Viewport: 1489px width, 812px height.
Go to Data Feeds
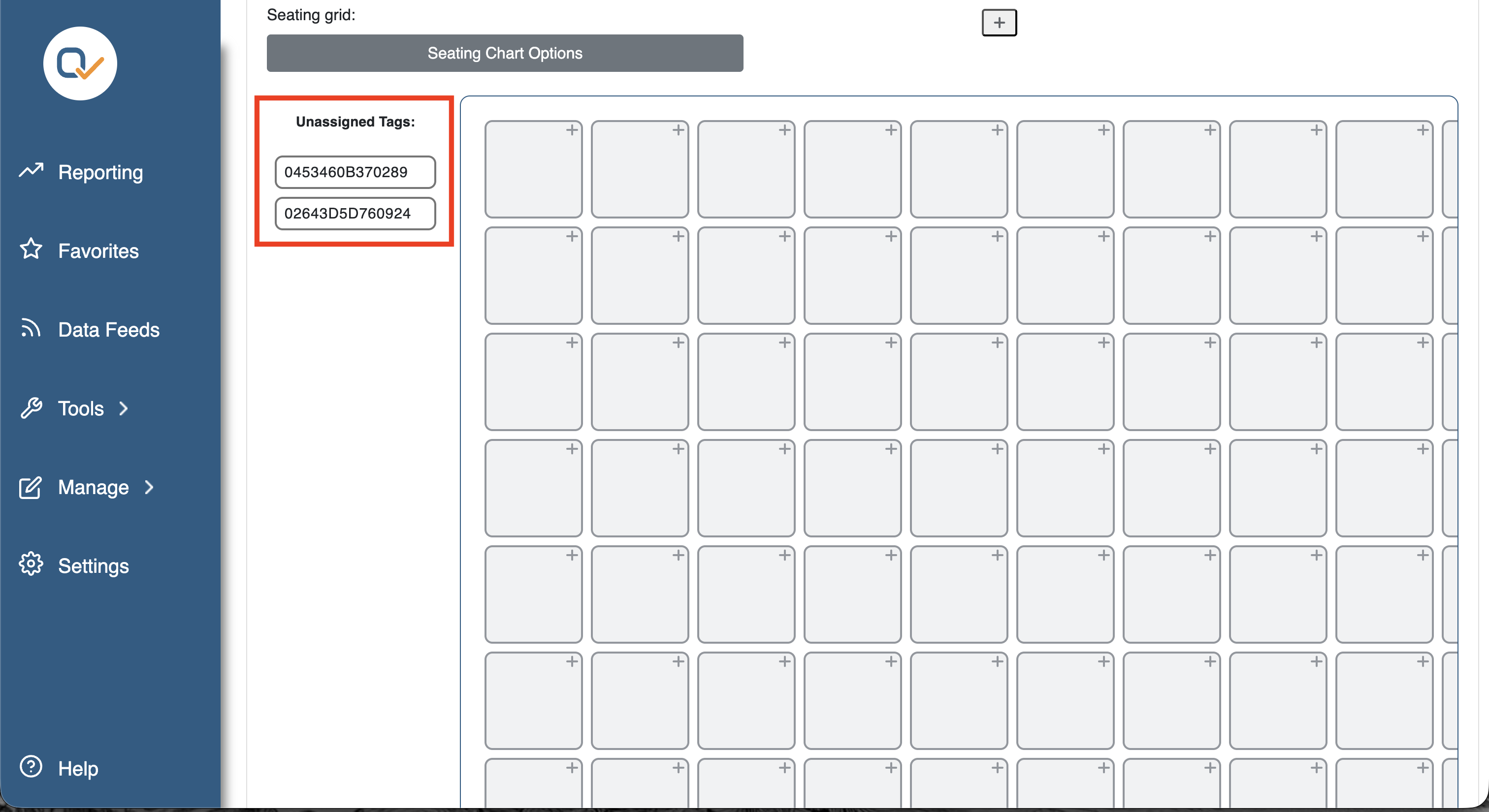[109, 329]
